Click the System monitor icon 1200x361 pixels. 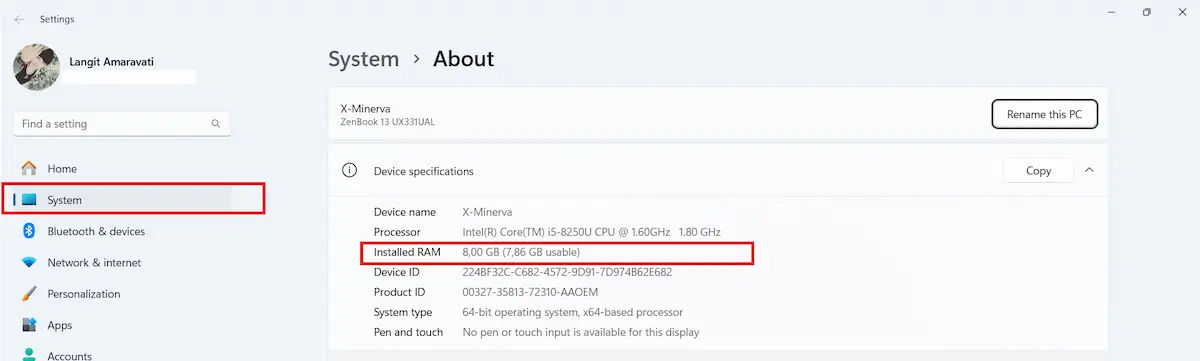point(29,200)
